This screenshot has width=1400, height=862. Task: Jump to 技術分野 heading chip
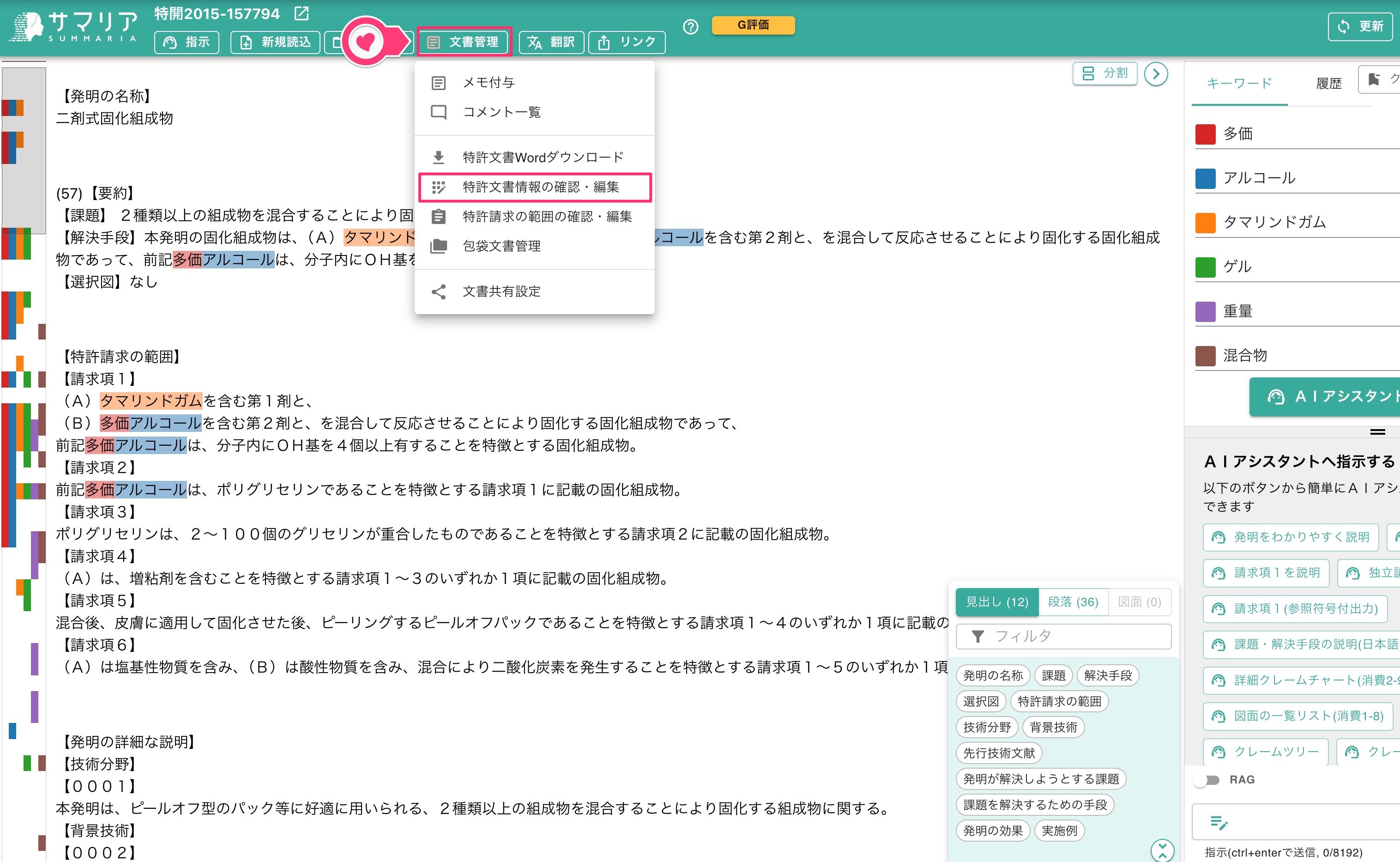[x=987, y=728]
